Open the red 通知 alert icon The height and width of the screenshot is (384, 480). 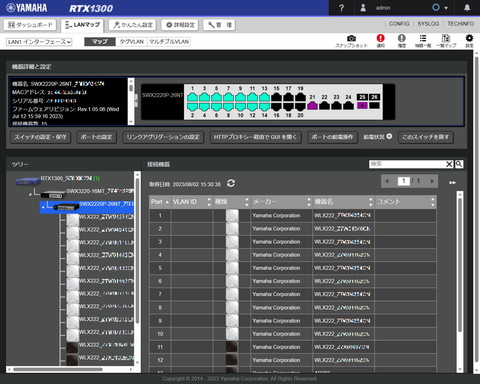click(380, 38)
